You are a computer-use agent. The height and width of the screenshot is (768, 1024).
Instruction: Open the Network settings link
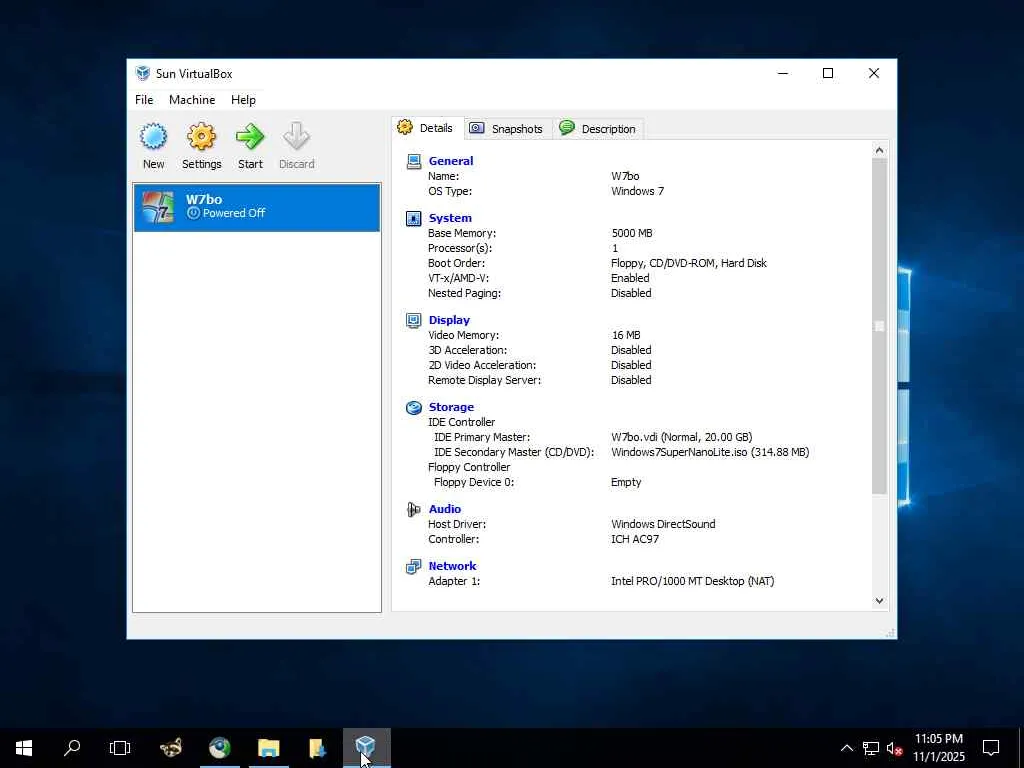453,566
